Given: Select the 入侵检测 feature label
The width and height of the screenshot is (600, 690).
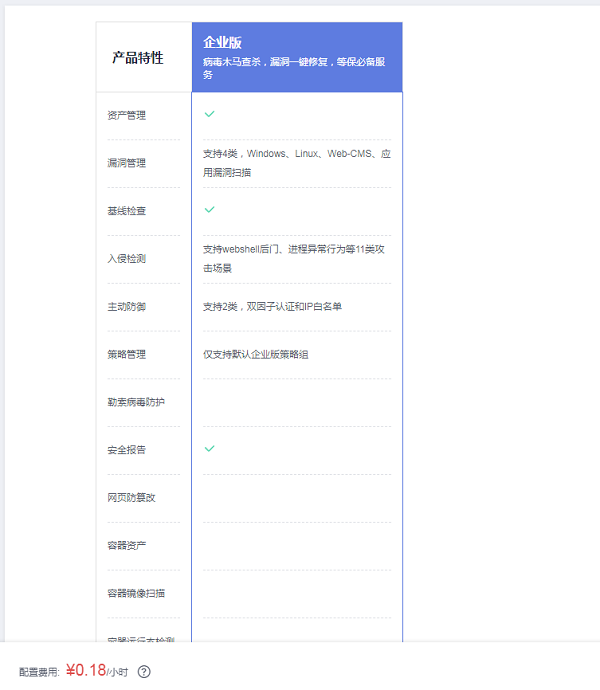Looking at the screenshot, I should point(127,259).
